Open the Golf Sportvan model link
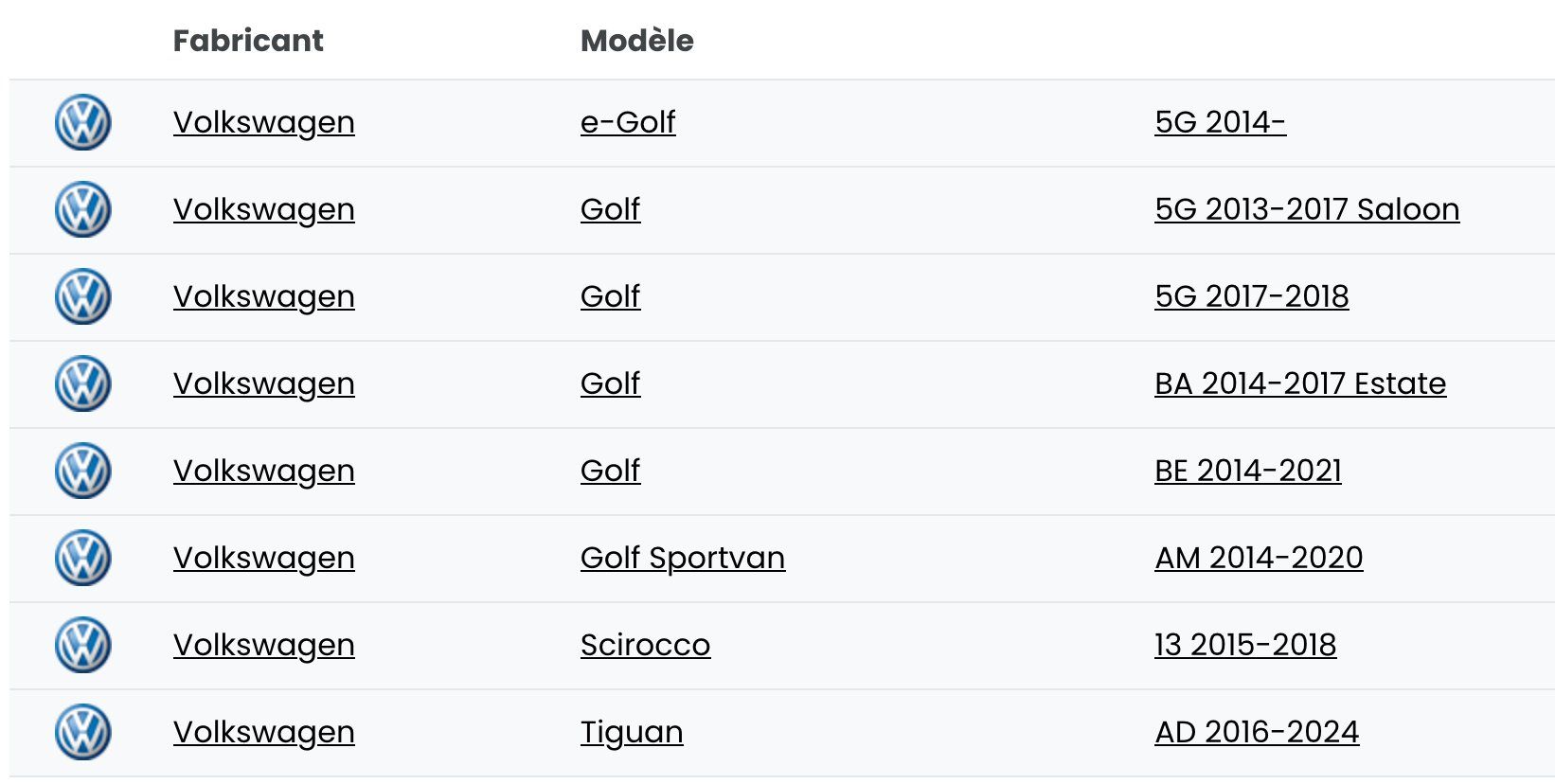This screenshot has height=784, width=1555. 682,558
